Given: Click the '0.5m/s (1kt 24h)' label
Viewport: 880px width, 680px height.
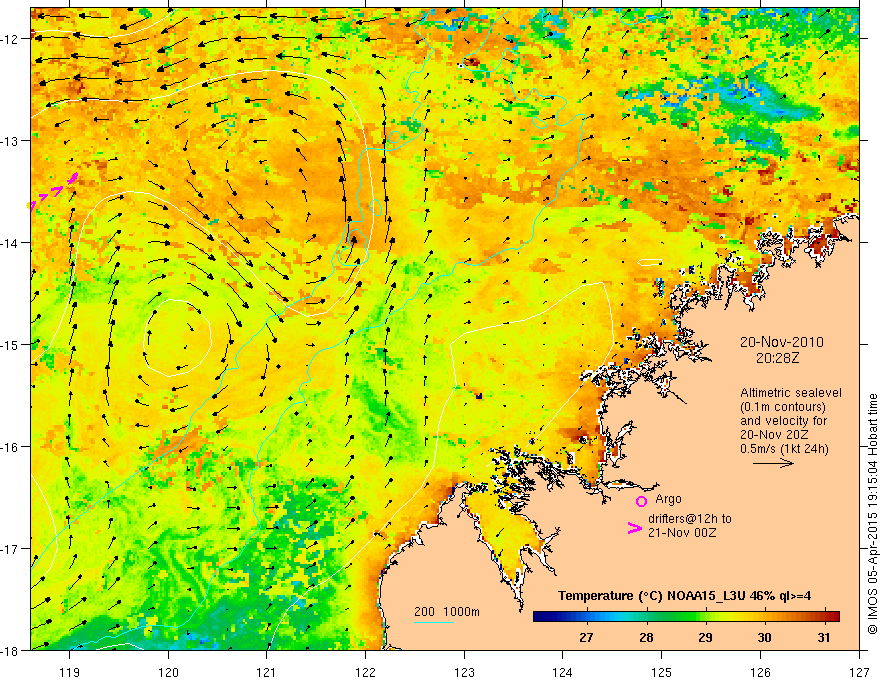Looking at the screenshot, I should (784, 449).
